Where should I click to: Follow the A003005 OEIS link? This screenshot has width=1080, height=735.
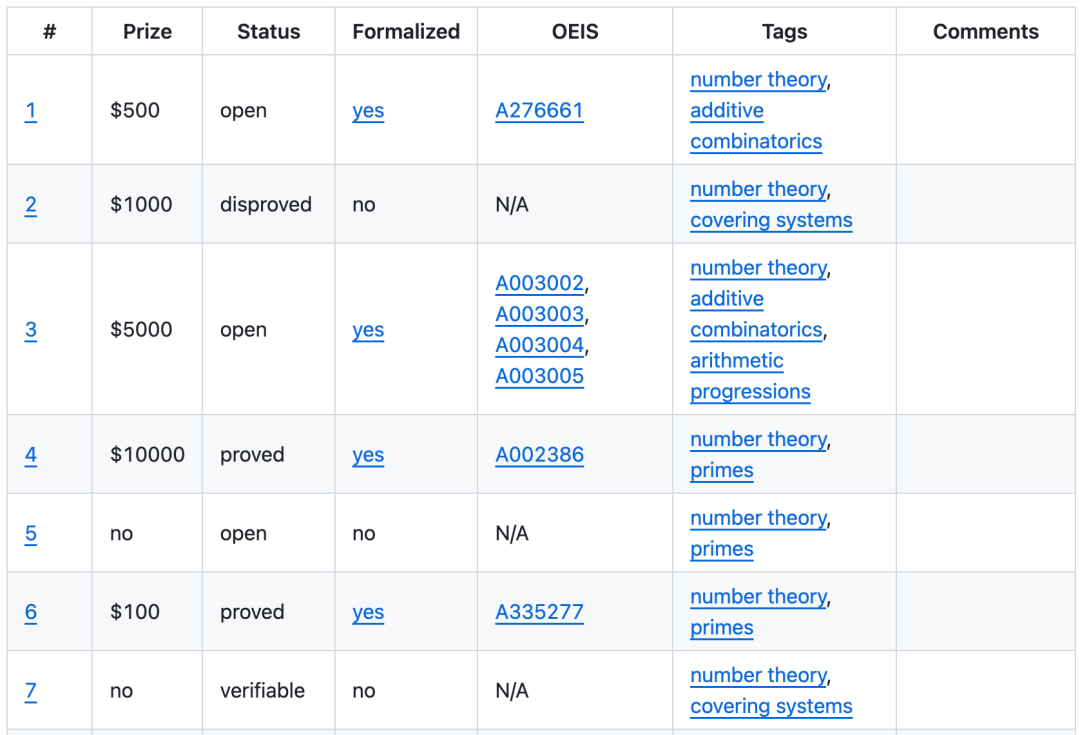[539, 376]
